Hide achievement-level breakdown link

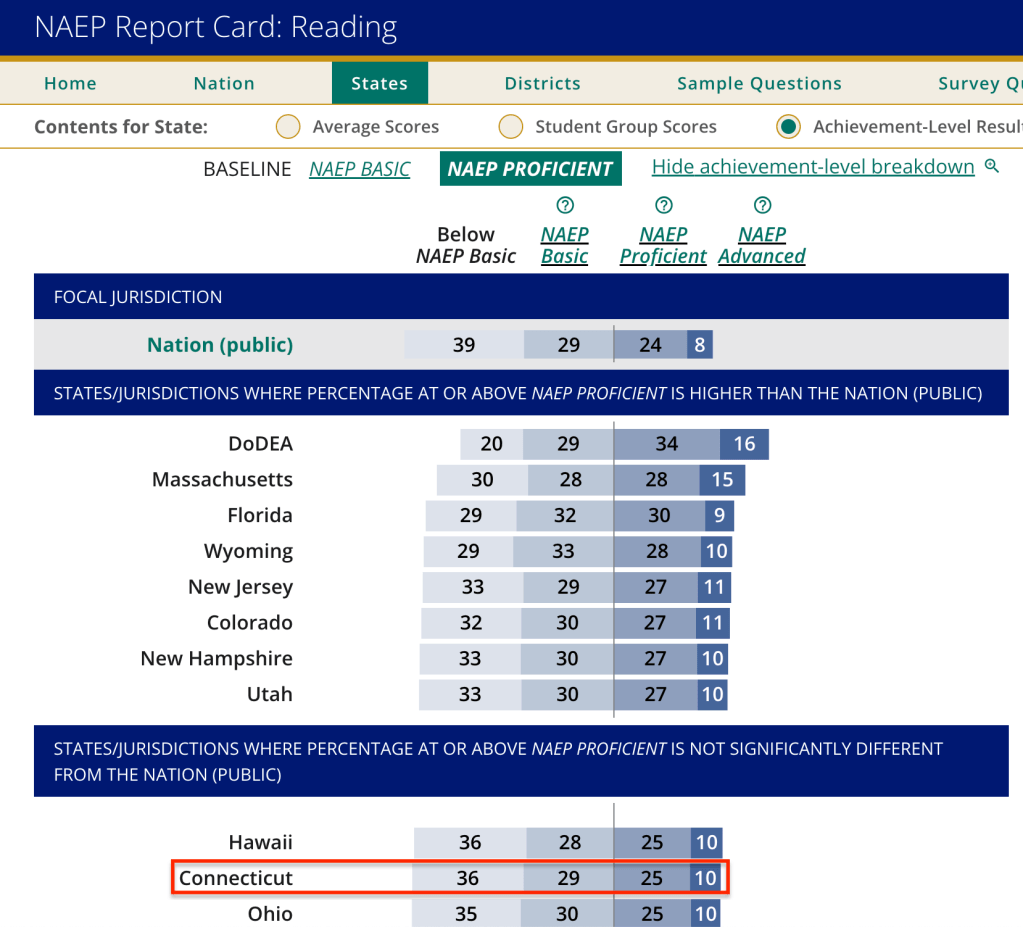click(812, 167)
